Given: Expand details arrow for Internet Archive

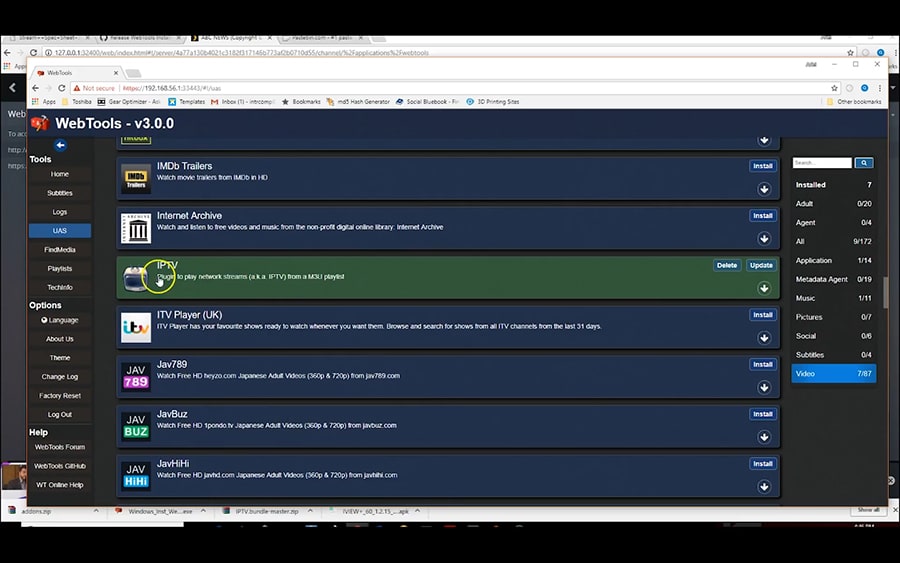Looking at the screenshot, I should tap(764, 238).
